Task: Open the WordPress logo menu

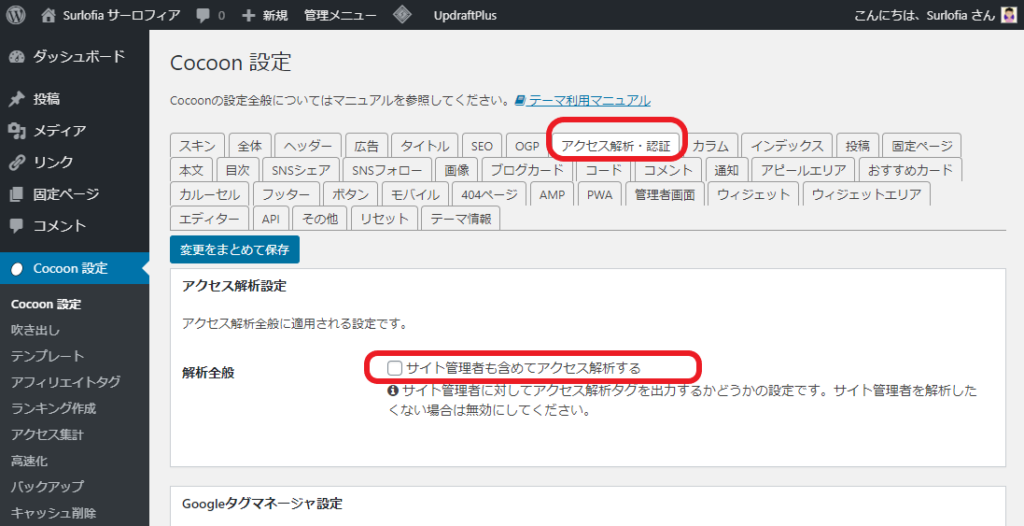Action: 16,15
